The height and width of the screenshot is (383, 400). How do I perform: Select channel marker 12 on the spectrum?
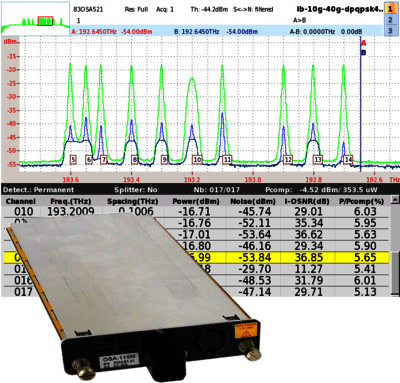tap(288, 160)
